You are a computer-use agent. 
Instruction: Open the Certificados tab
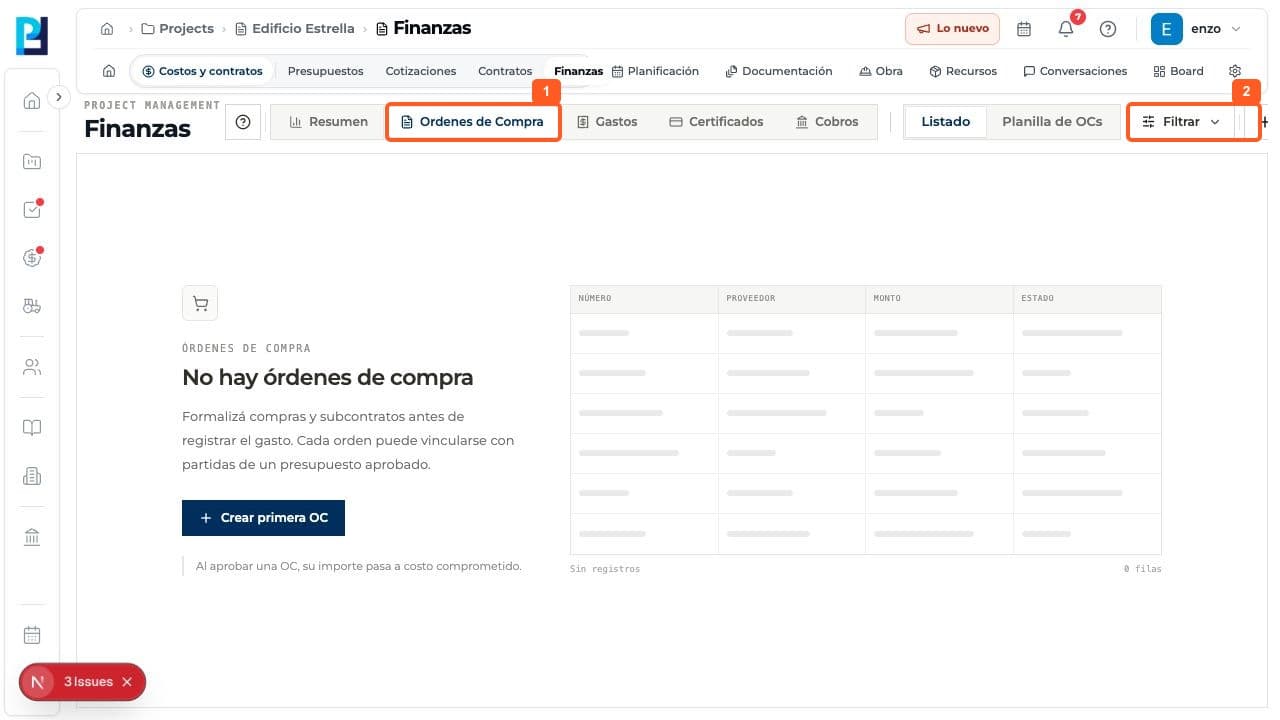(716, 122)
